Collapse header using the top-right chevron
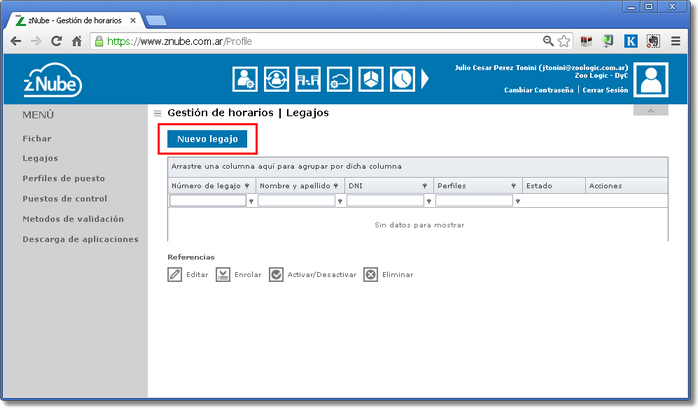The image size is (698, 410). (x=650, y=110)
